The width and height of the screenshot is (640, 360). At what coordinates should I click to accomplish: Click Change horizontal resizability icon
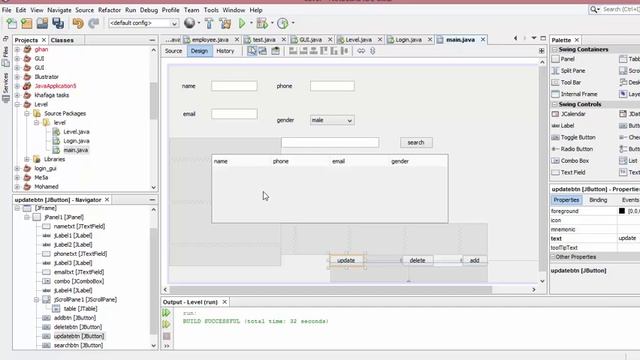(x=361, y=51)
